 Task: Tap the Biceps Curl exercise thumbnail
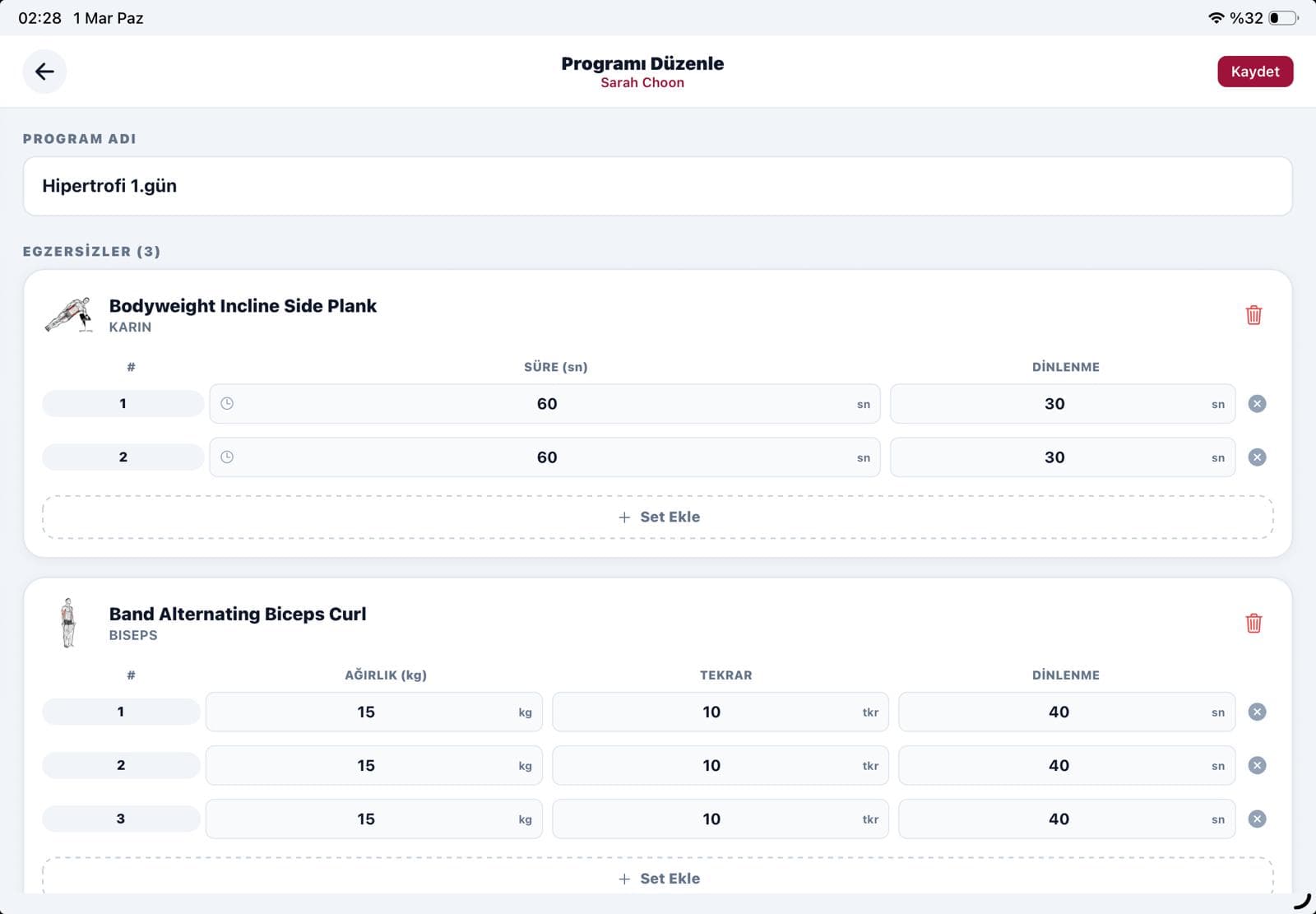pos(68,623)
